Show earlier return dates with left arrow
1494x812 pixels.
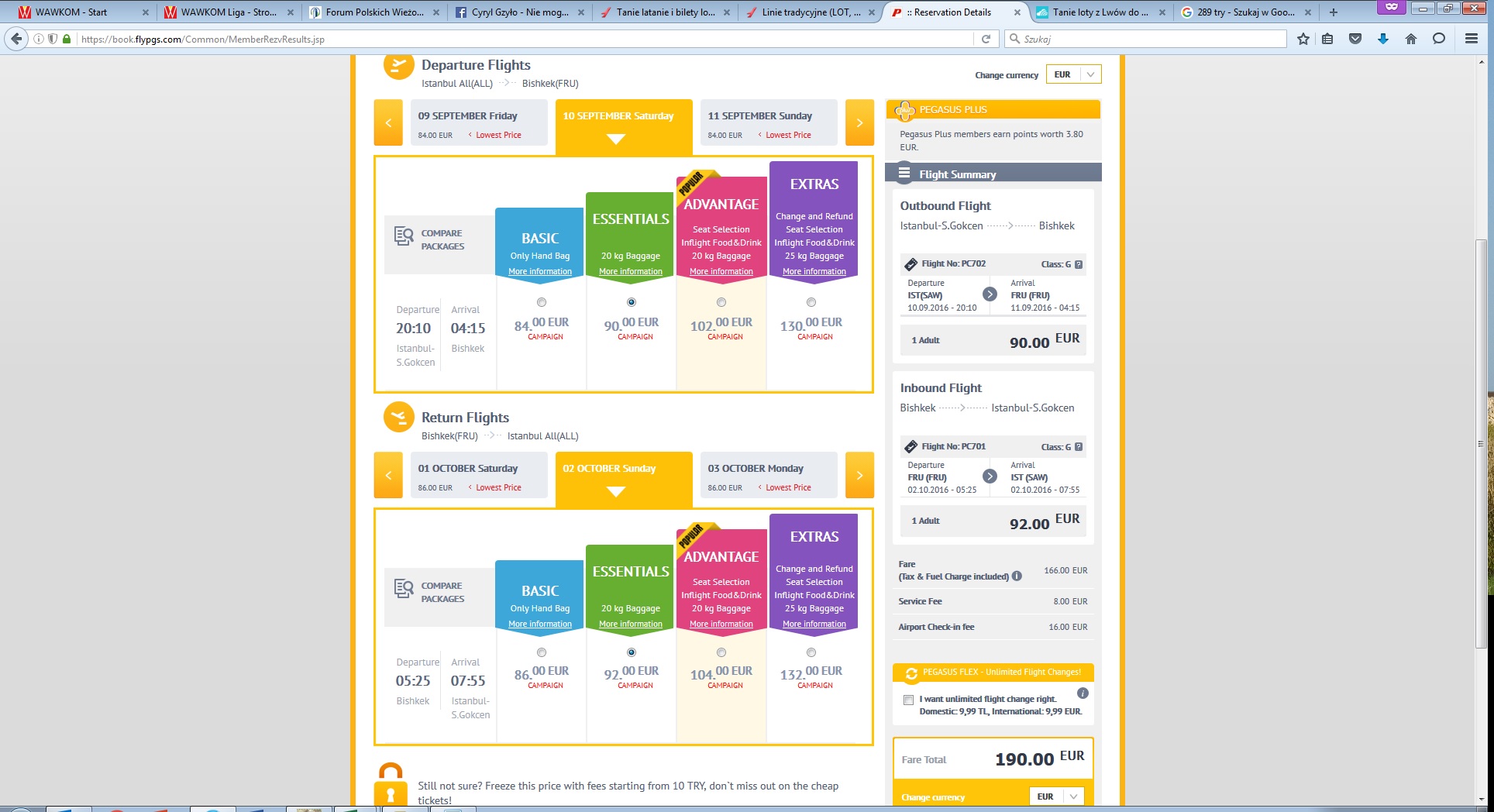click(x=388, y=475)
